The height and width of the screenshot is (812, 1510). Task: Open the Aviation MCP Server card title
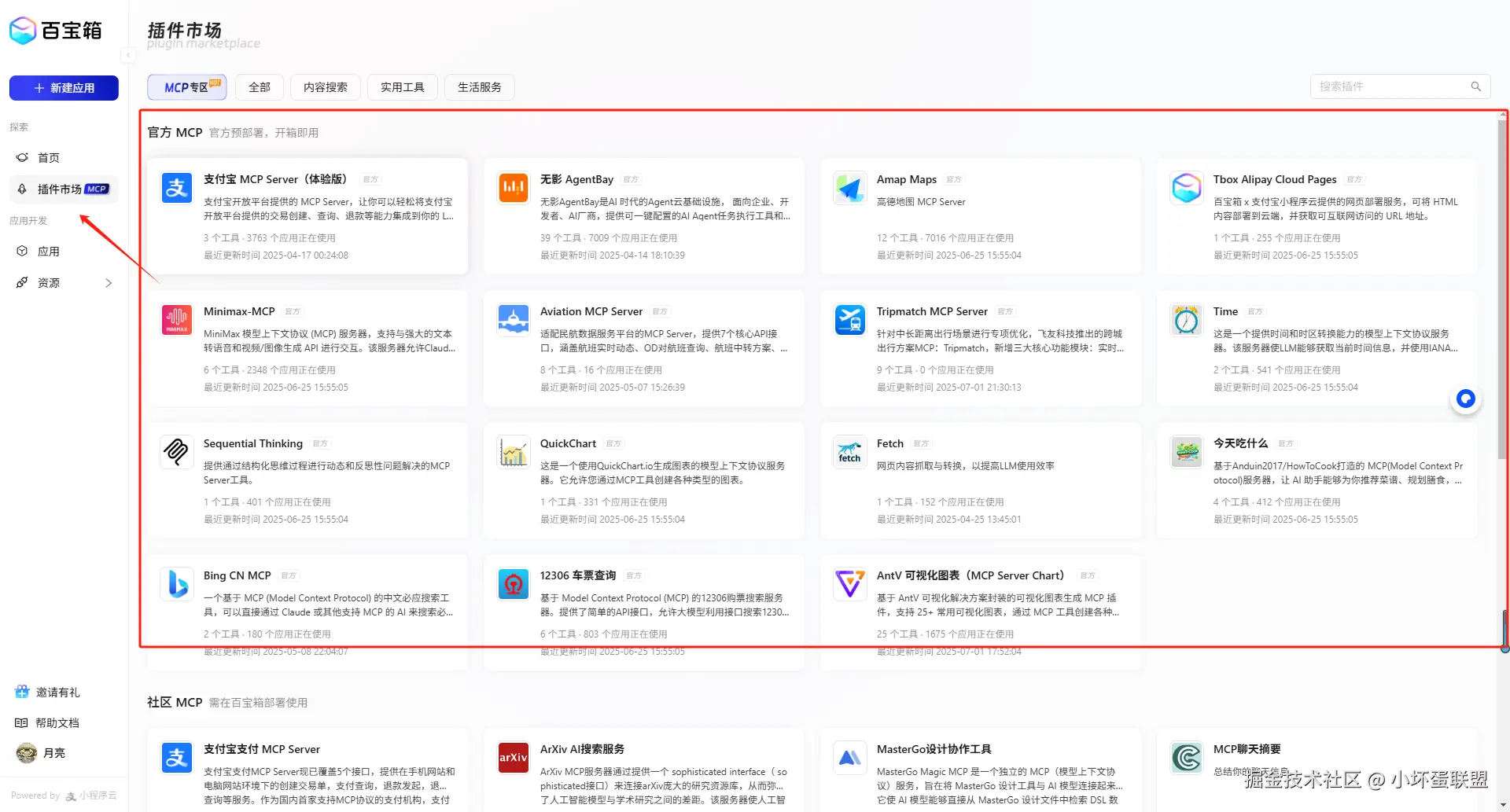591,311
